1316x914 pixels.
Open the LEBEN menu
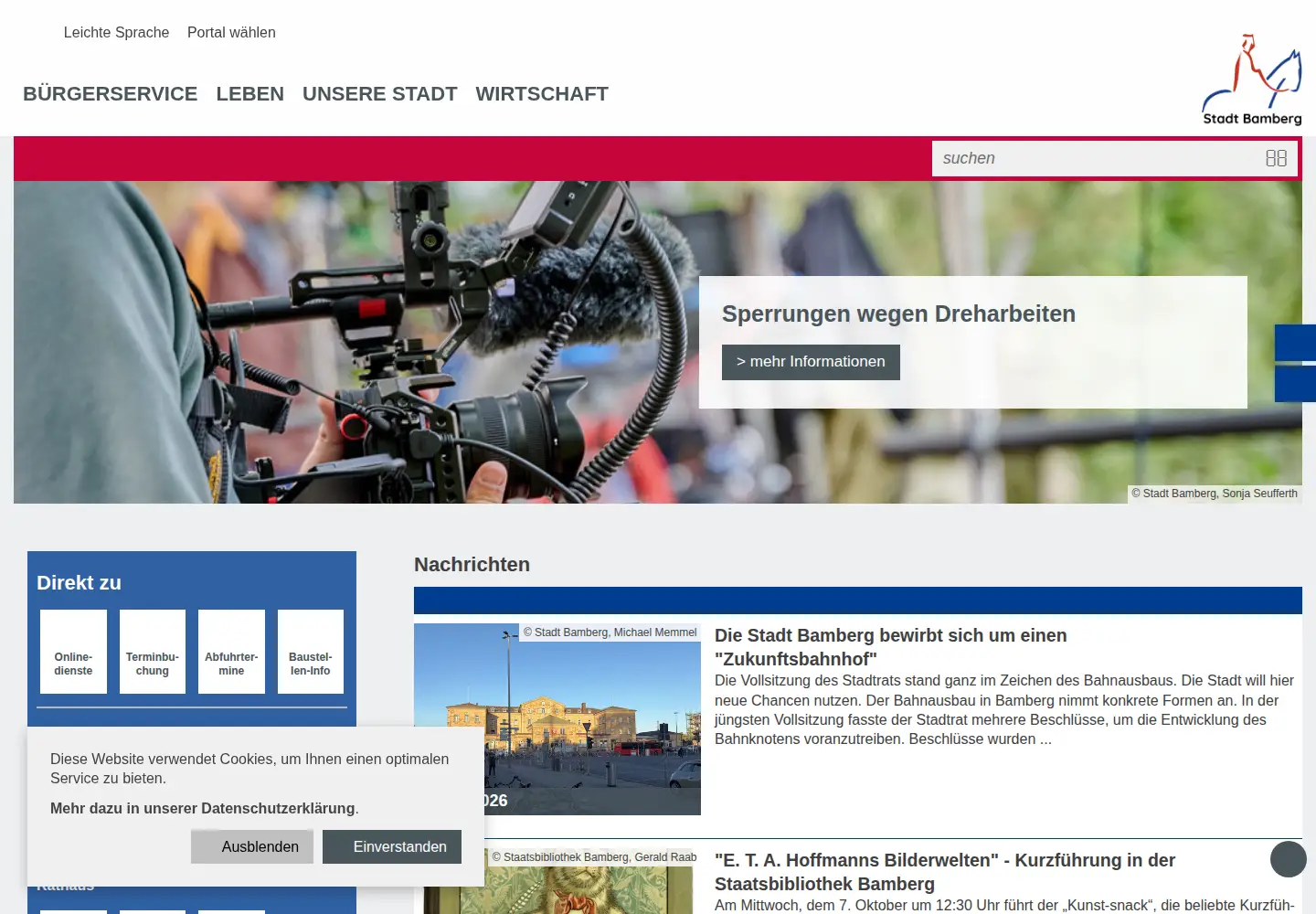point(250,94)
